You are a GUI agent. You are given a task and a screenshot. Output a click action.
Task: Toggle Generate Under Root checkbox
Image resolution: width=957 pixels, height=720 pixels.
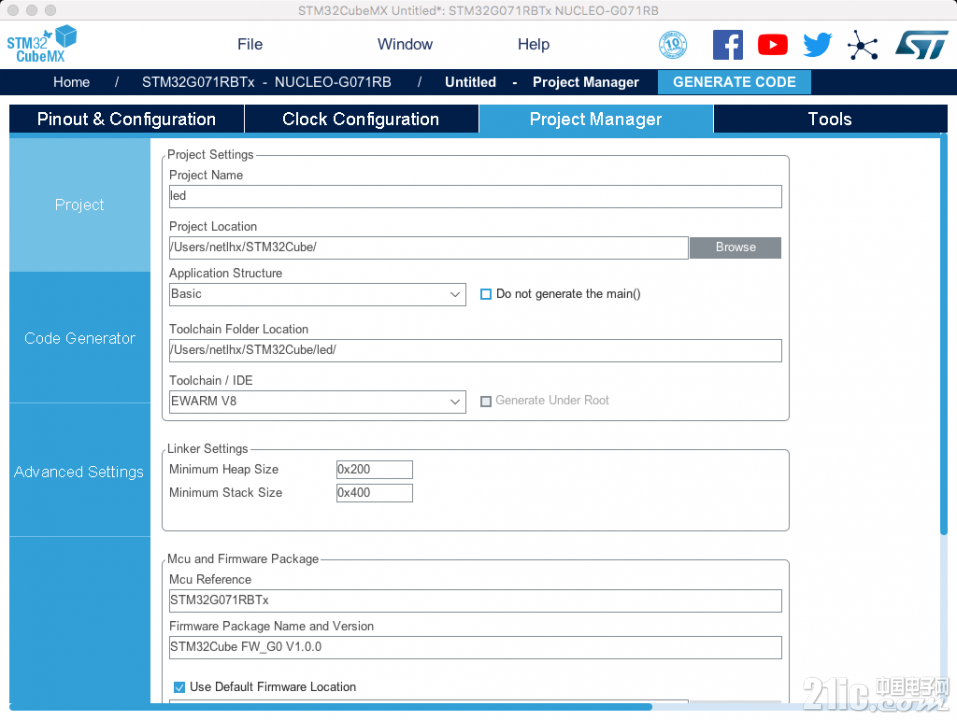point(486,401)
